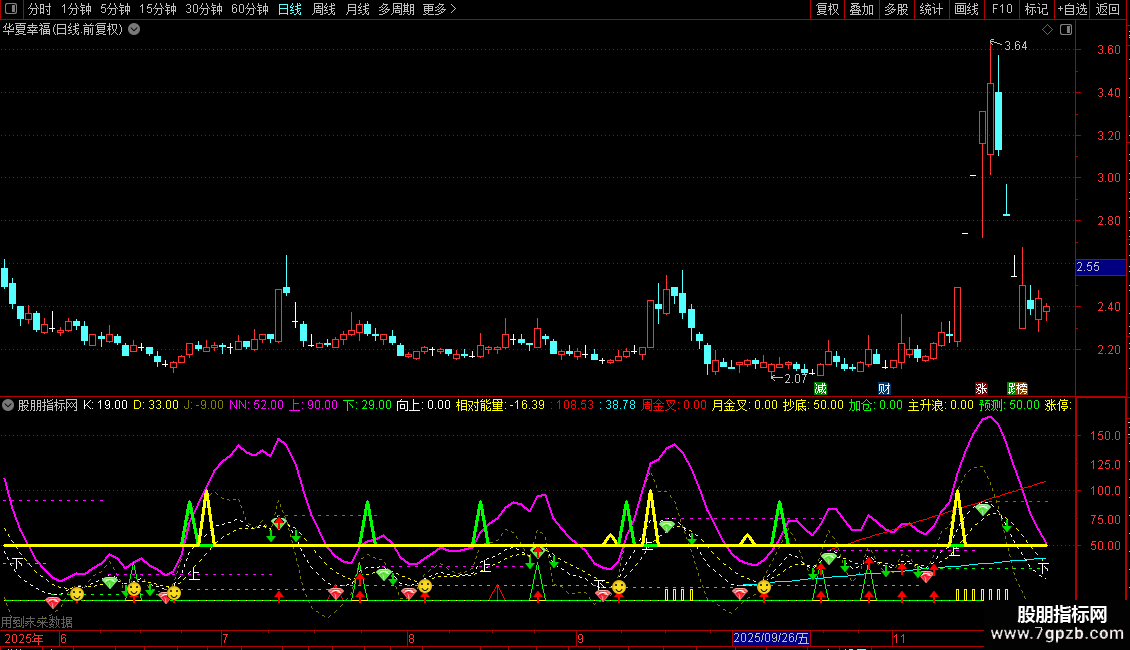Add stock with +自选 button

point(1072,9)
